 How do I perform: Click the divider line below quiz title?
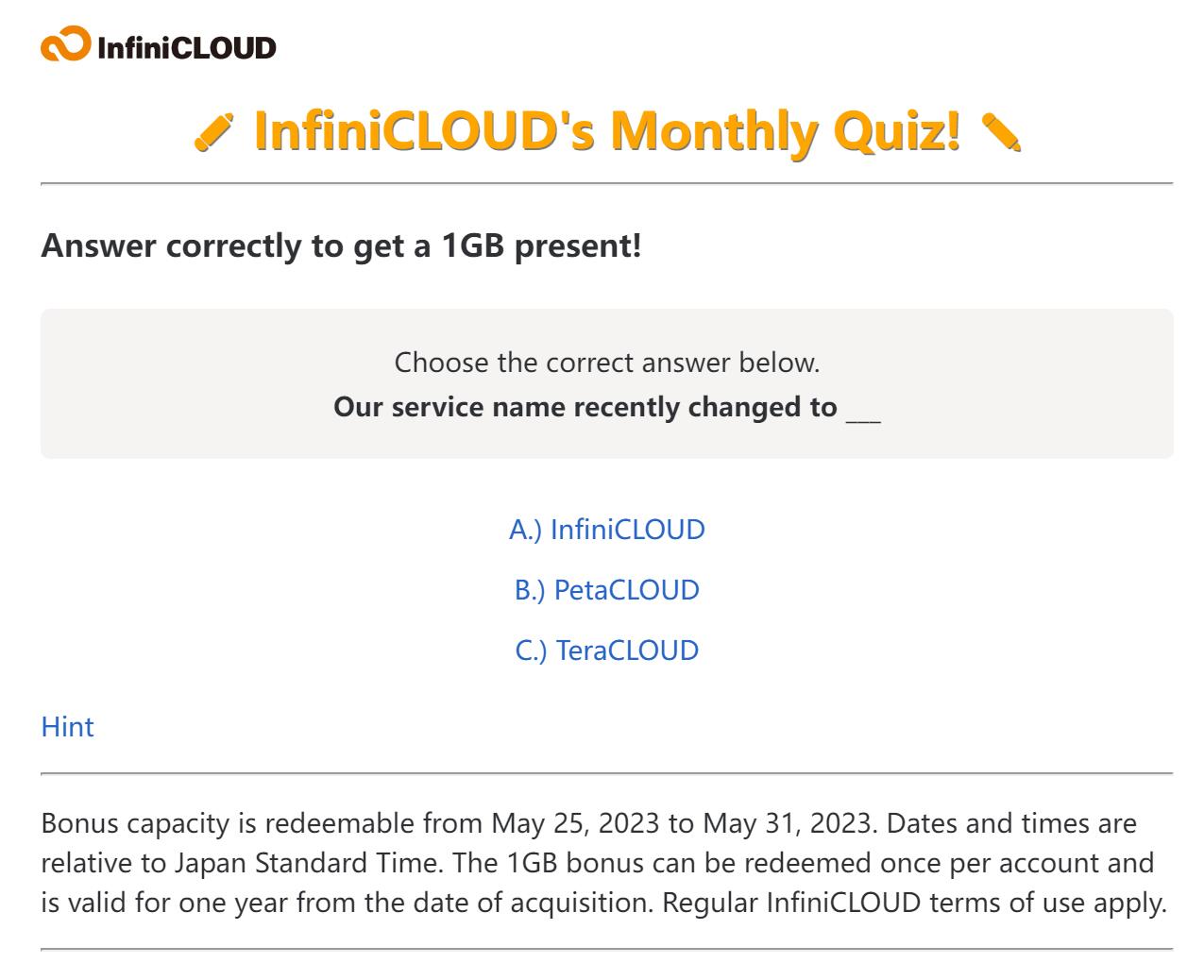click(x=606, y=183)
